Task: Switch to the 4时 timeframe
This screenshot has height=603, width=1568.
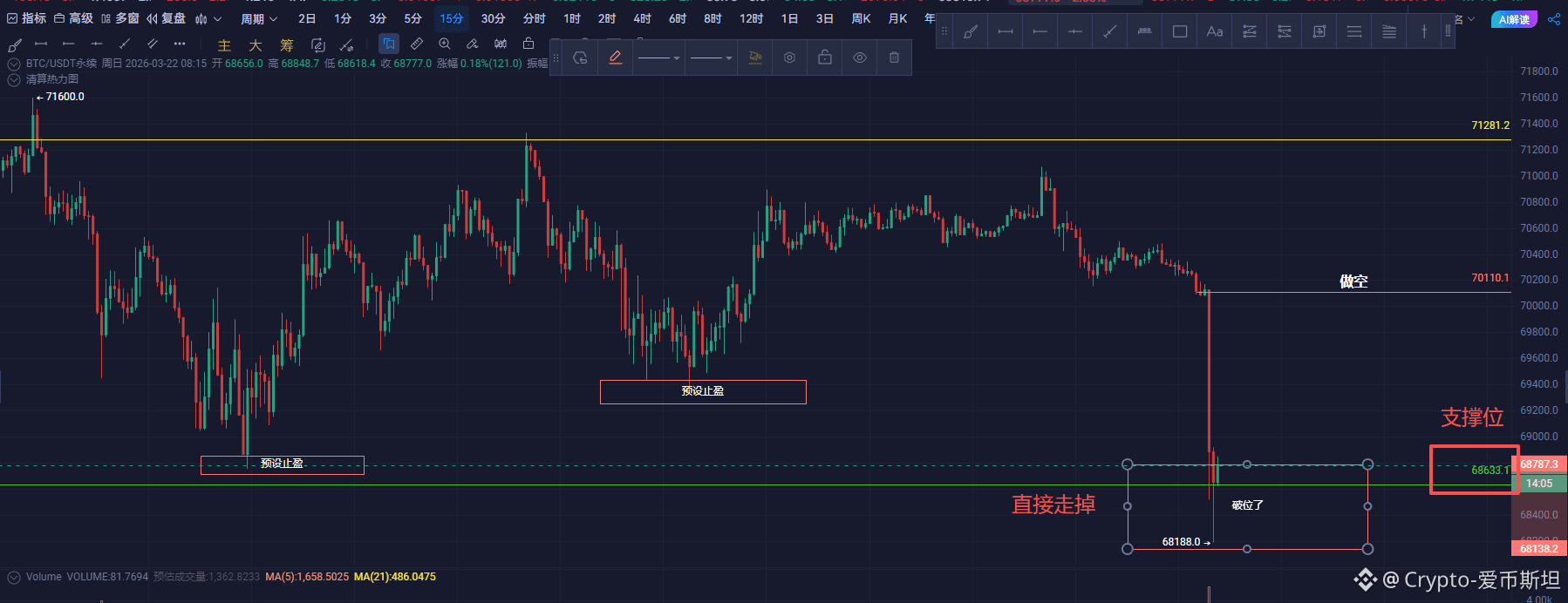Action: (x=642, y=18)
